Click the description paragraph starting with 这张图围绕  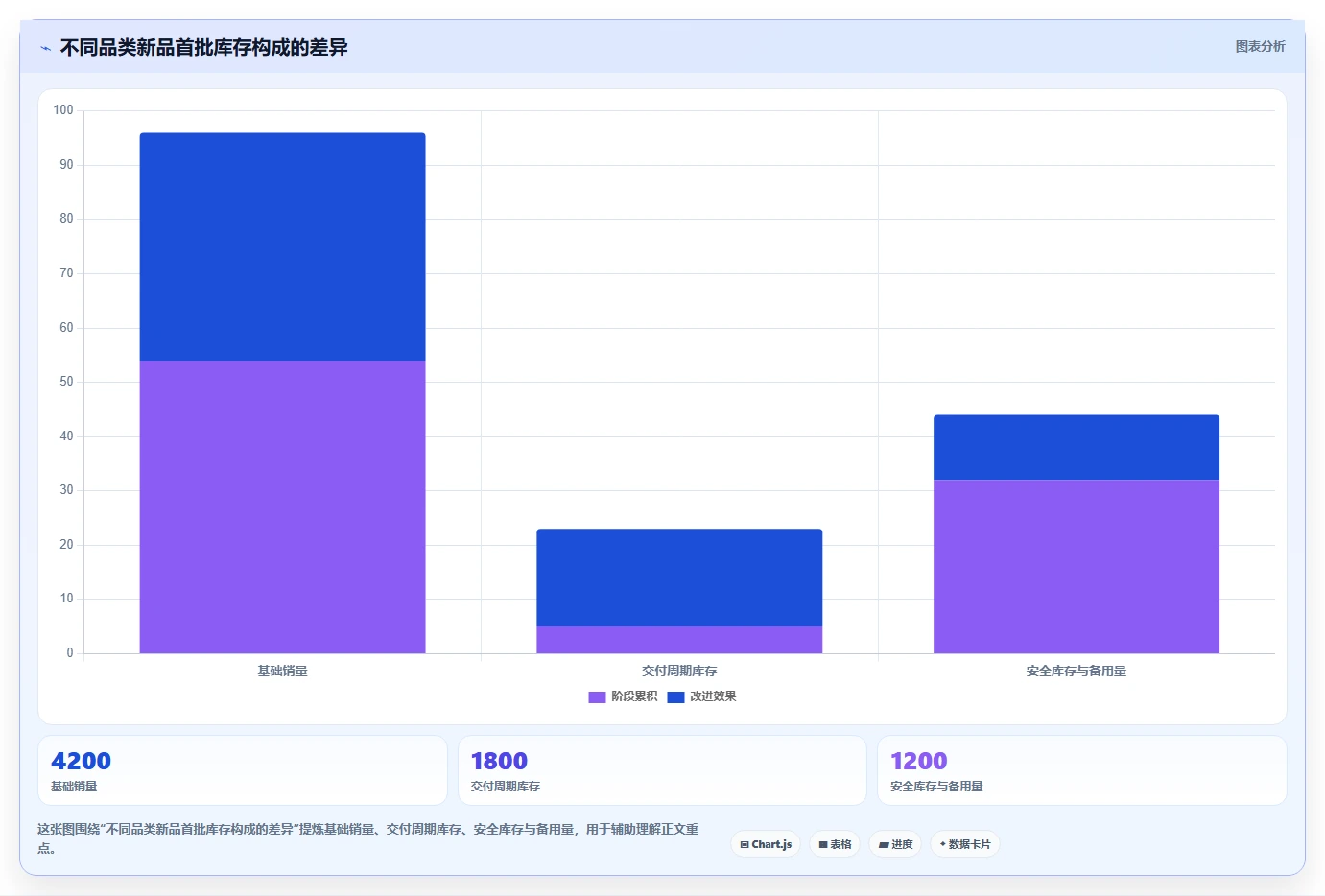(x=368, y=838)
